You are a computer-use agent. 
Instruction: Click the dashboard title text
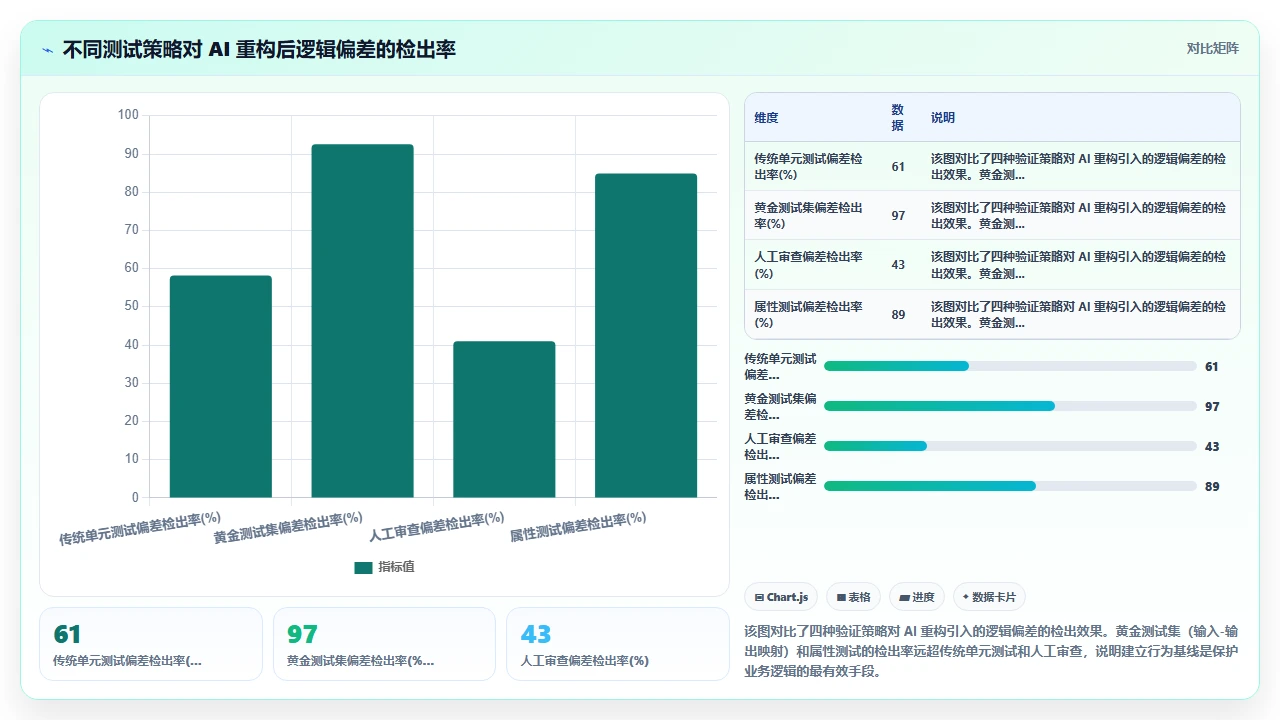(x=259, y=49)
